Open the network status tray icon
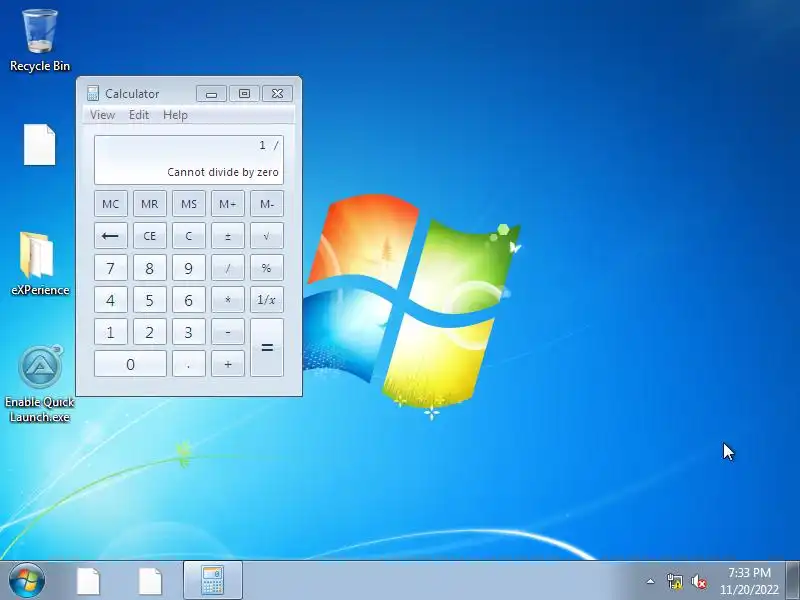800x600 pixels. point(675,581)
